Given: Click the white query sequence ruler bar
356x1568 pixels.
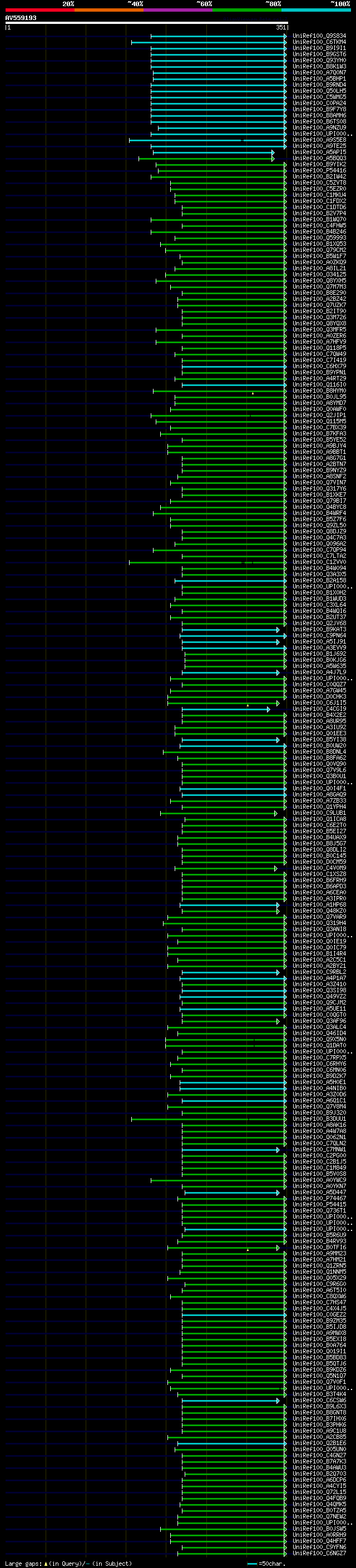Looking at the screenshot, I should pyautogui.click(x=147, y=23).
